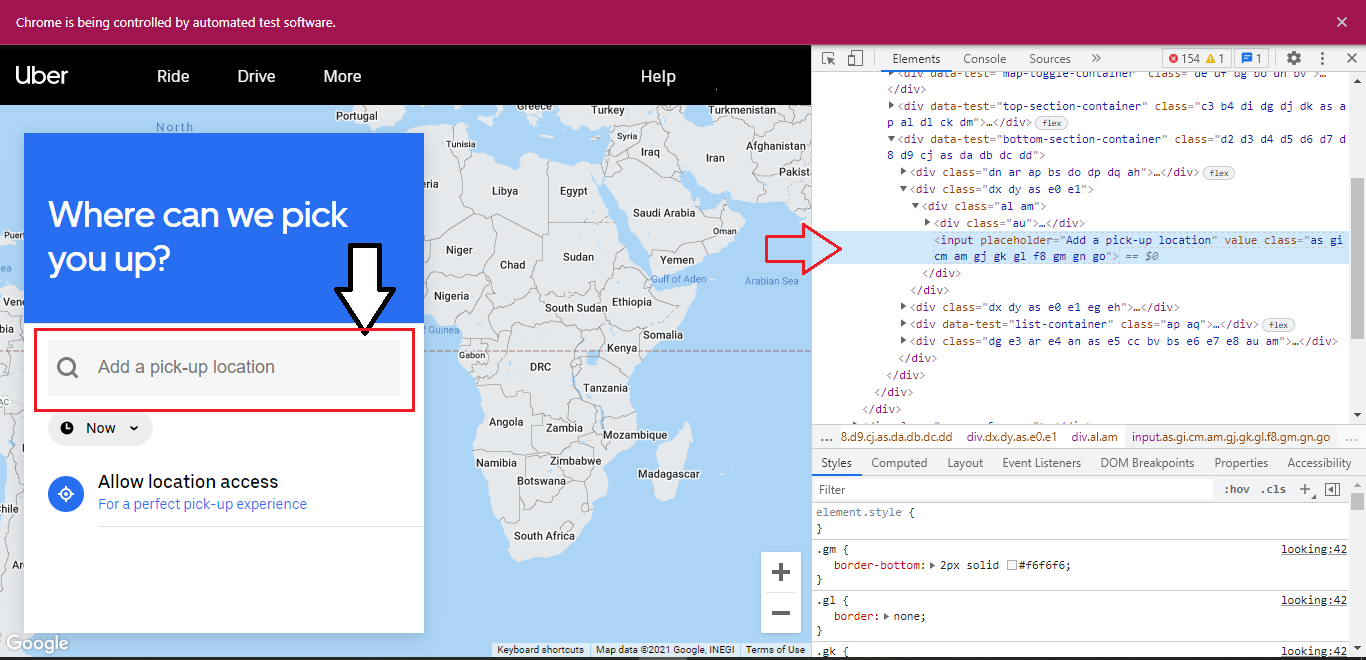Zoom in on the map
The image size is (1366, 660).
pyautogui.click(x=781, y=573)
